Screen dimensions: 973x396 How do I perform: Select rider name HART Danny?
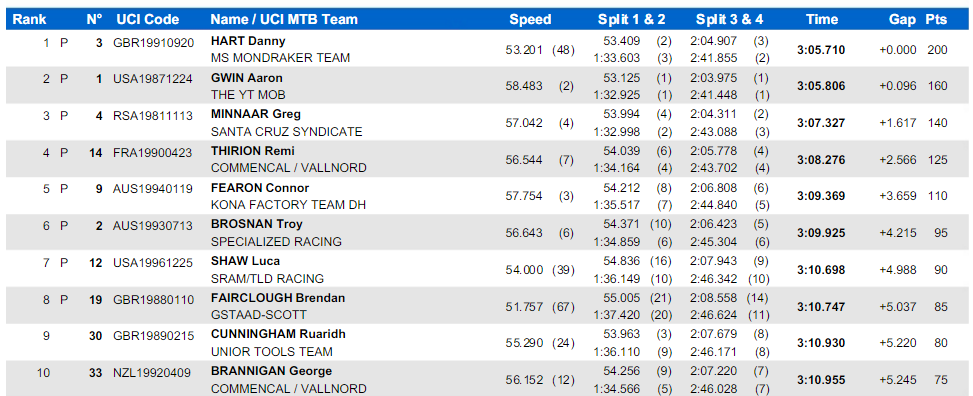point(248,42)
